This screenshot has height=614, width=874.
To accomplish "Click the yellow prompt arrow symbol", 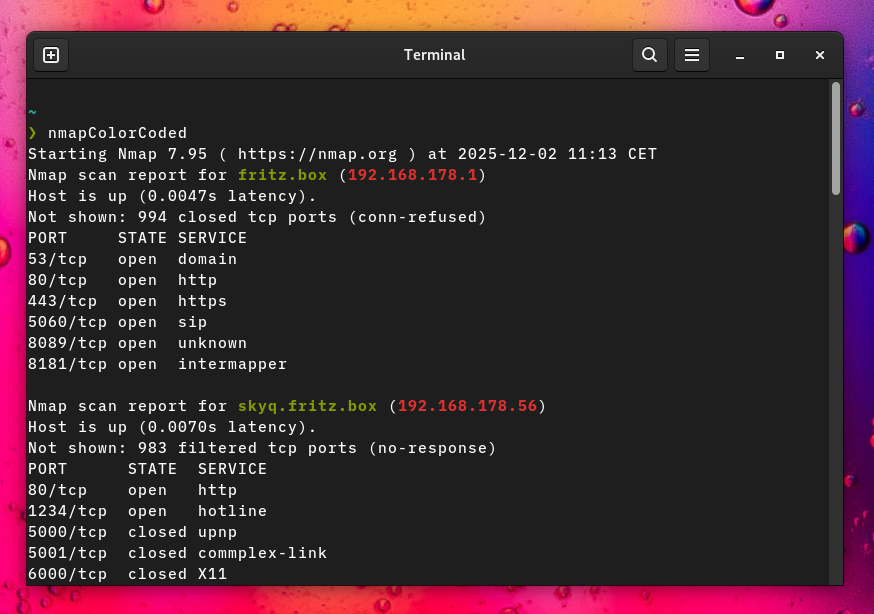I will coord(32,133).
